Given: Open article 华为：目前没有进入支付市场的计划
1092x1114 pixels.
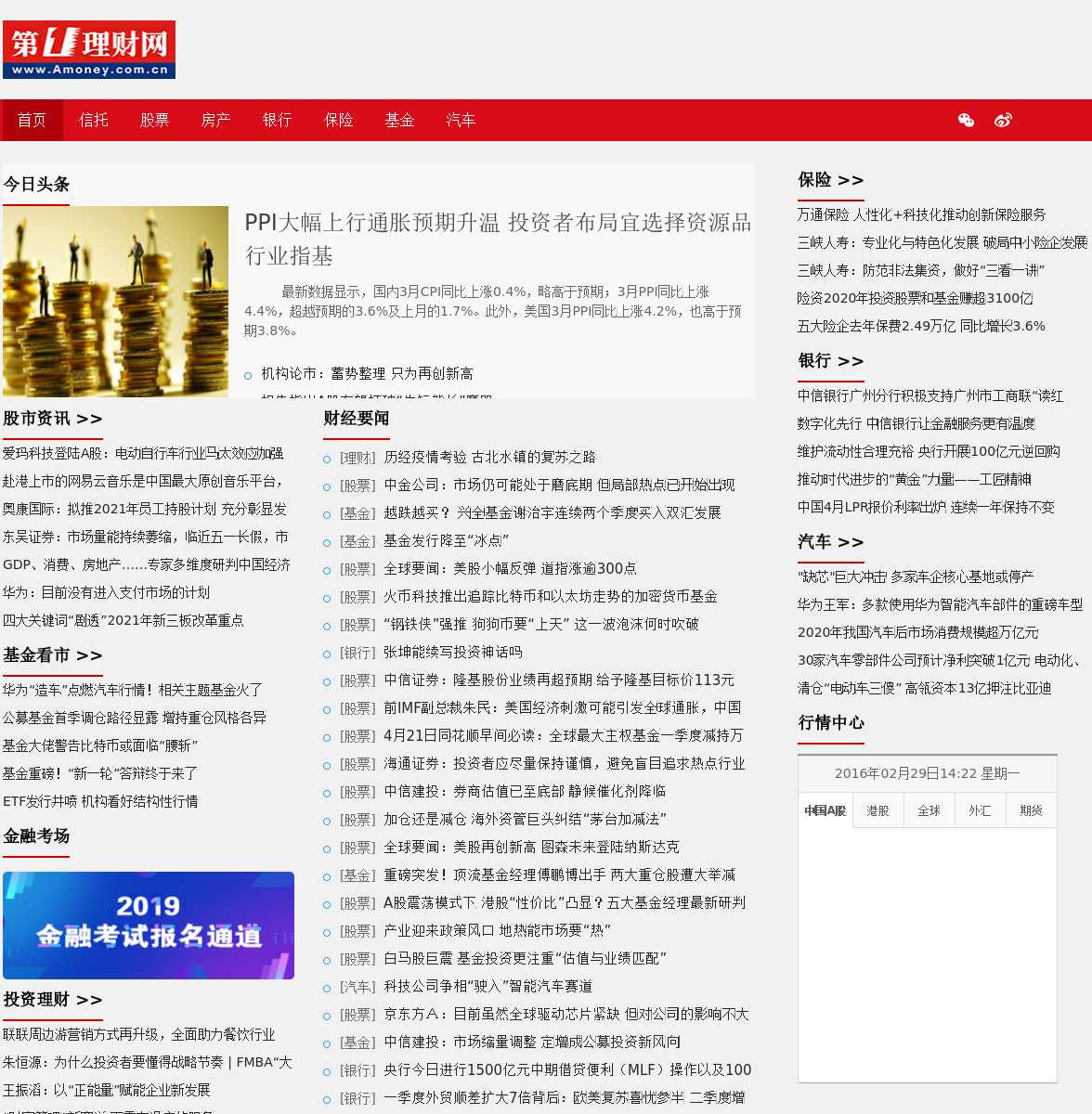Looking at the screenshot, I should point(106,592).
